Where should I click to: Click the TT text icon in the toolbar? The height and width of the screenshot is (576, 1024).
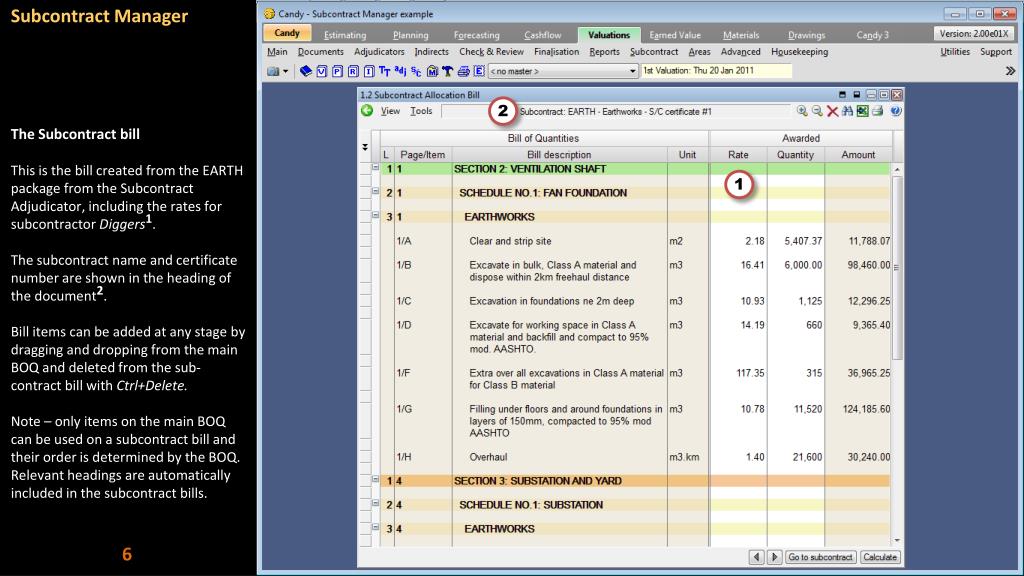[x=384, y=71]
